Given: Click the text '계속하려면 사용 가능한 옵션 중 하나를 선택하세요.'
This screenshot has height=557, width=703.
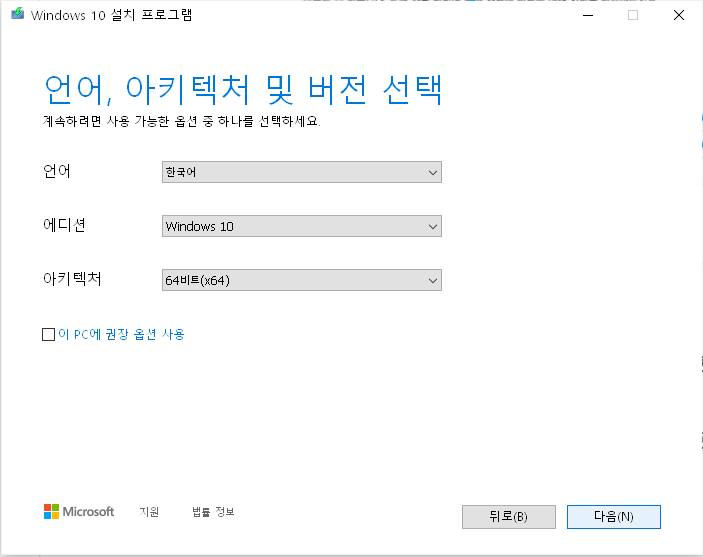Looking at the screenshot, I should tap(182, 121).
